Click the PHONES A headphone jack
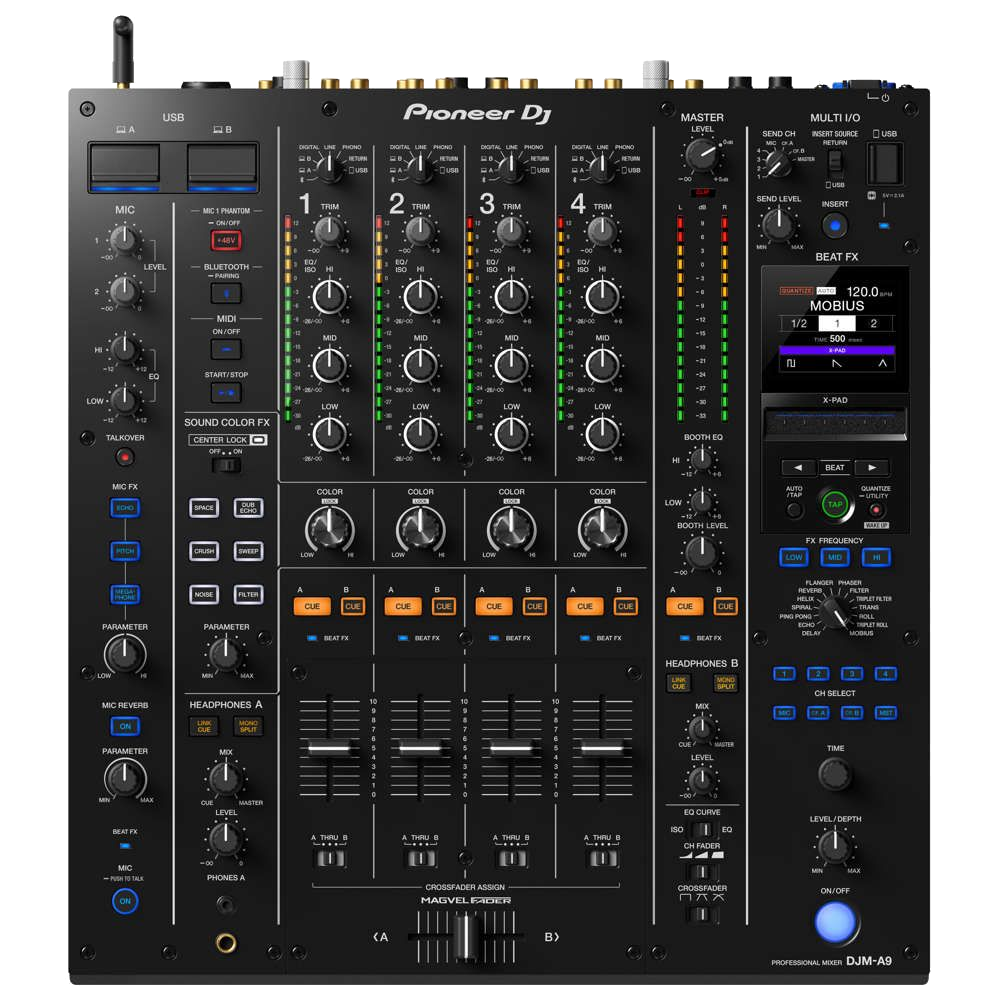 225,904
